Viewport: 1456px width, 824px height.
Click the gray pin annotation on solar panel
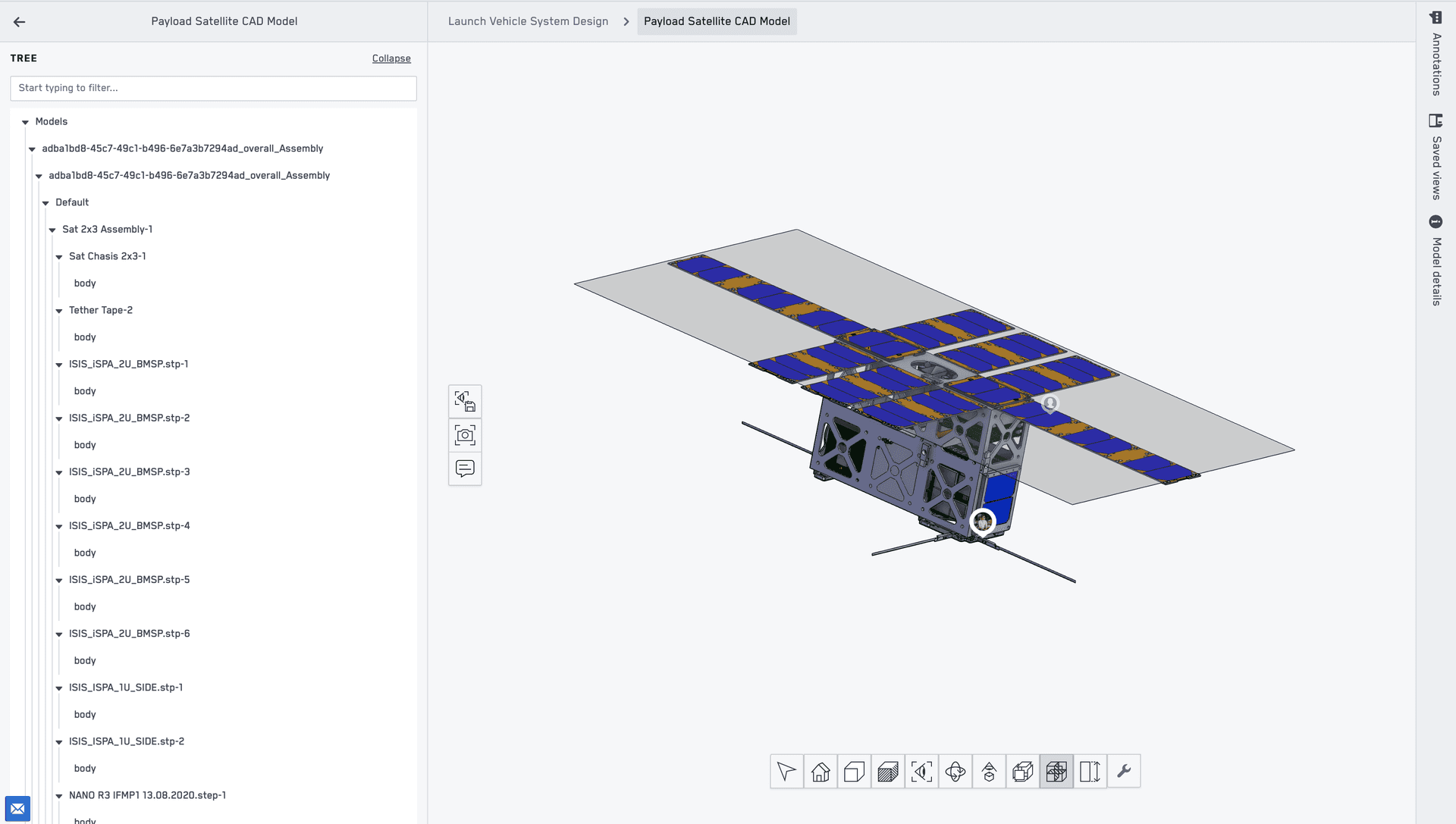1050,404
